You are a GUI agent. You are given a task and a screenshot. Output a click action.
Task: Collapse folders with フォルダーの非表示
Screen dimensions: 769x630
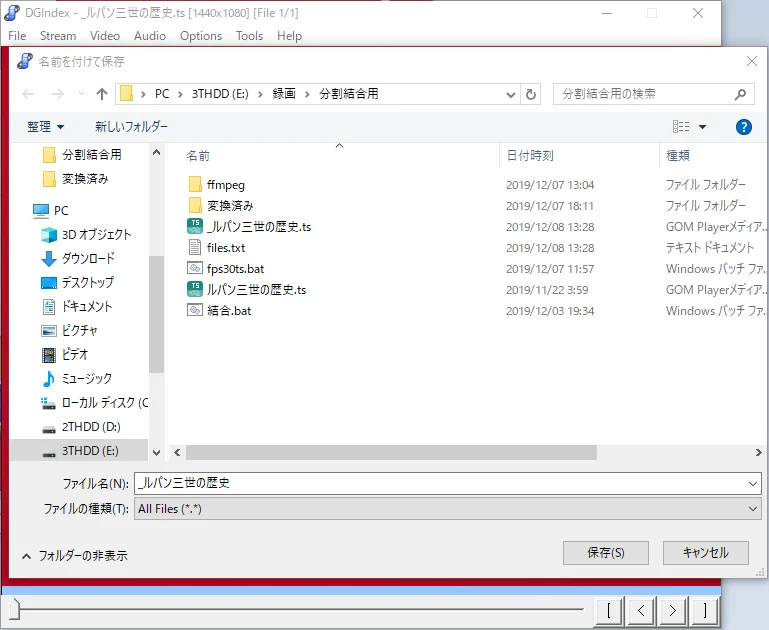pyautogui.click(x=75, y=555)
